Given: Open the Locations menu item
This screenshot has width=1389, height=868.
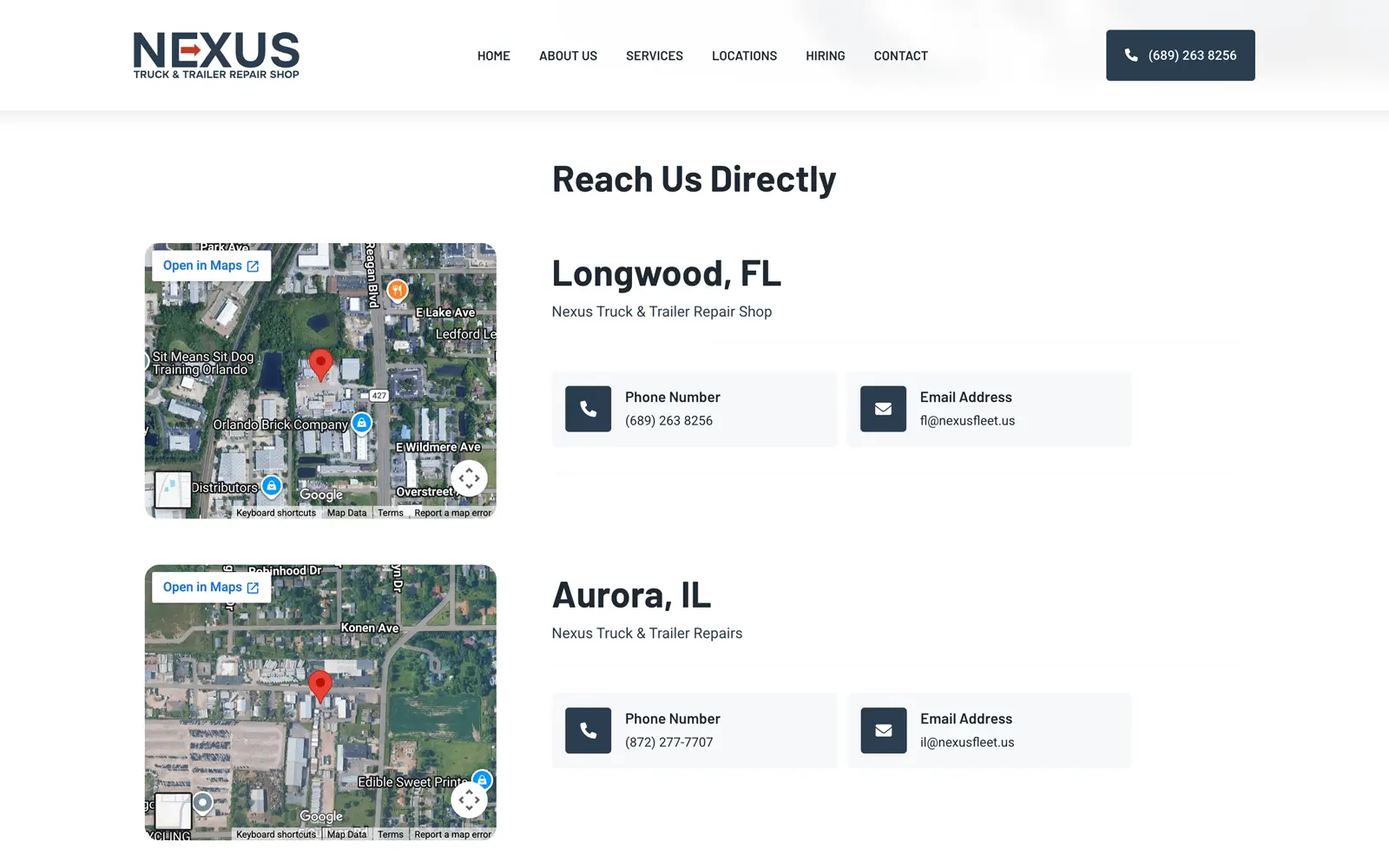Looking at the screenshot, I should [x=744, y=56].
